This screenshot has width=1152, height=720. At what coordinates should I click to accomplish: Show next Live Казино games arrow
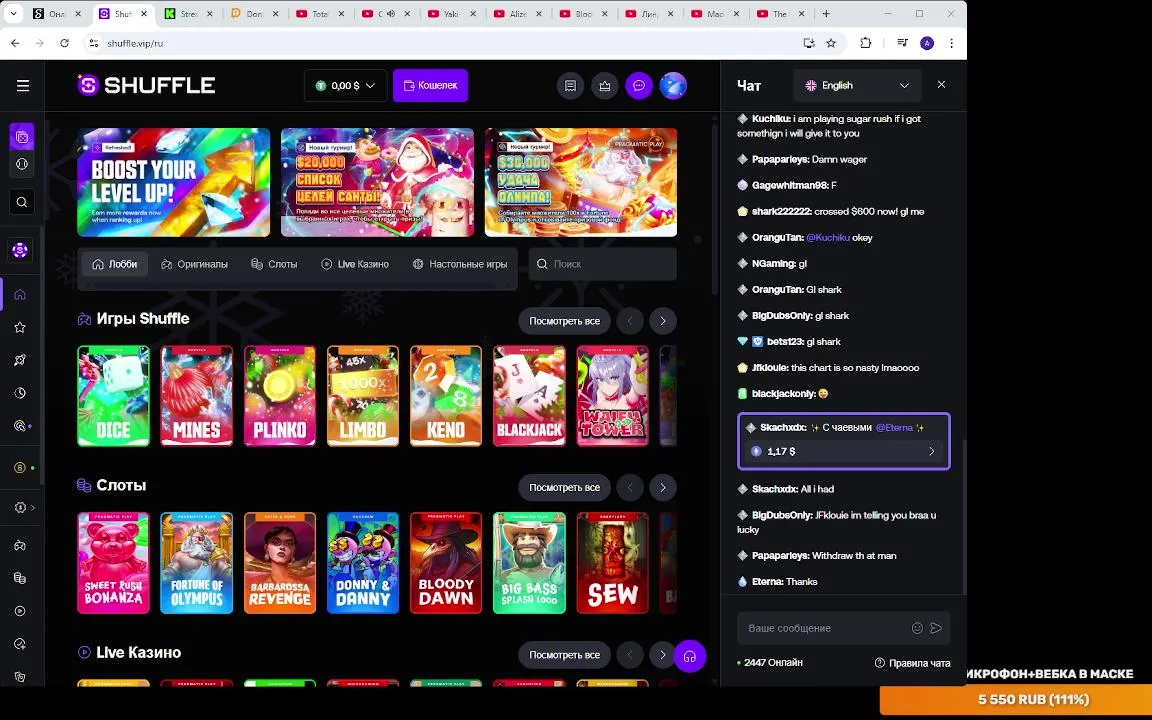661,655
